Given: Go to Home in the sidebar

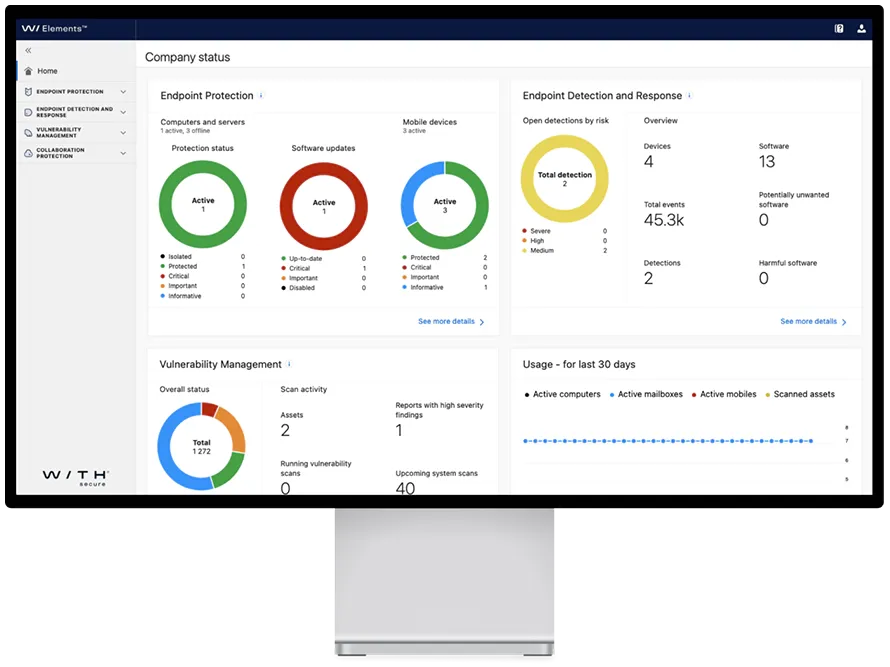Looking at the screenshot, I should [x=47, y=71].
